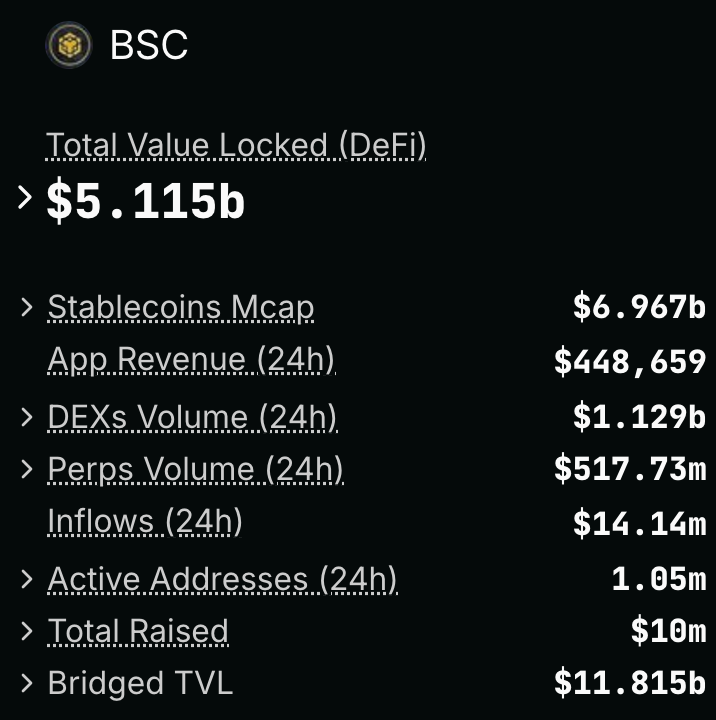Click the DEXs Volume (24h) label
This screenshot has height=720, width=716.
click(193, 417)
